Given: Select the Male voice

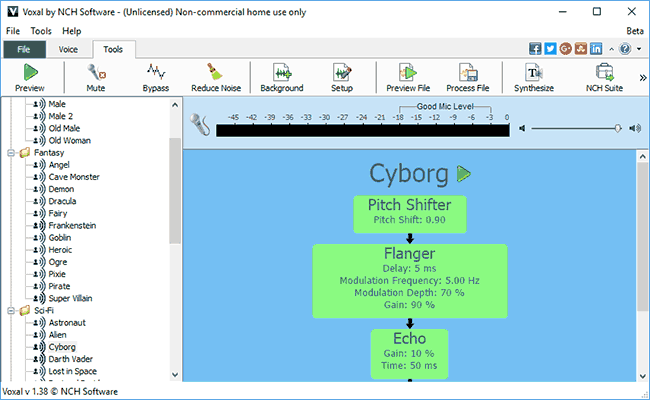Looking at the screenshot, I should pyautogui.click(x=57, y=104).
